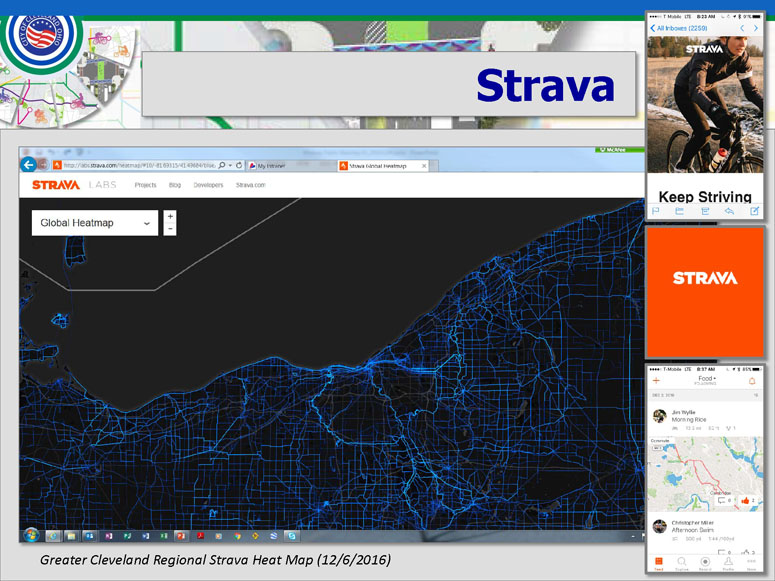This screenshot has height=581, width=775.
Task: Close the Strava Global Heatmap tab
Action: pos(424,166)
